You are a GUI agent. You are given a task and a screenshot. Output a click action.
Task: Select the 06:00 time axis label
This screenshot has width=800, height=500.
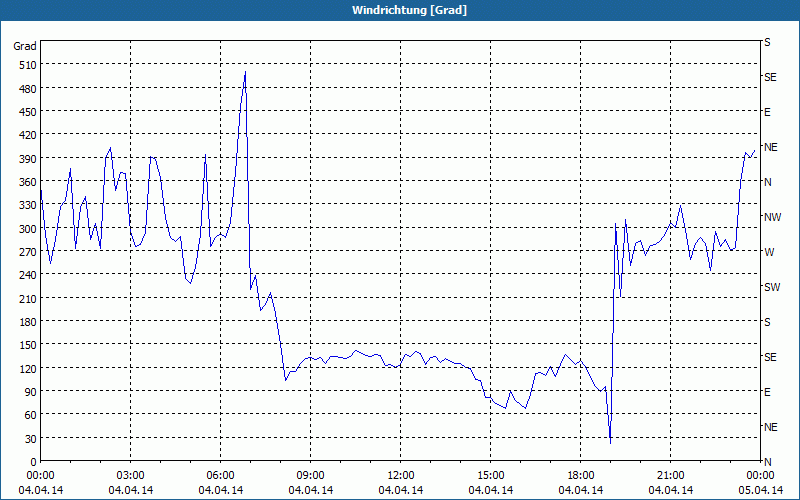[220, 476]
